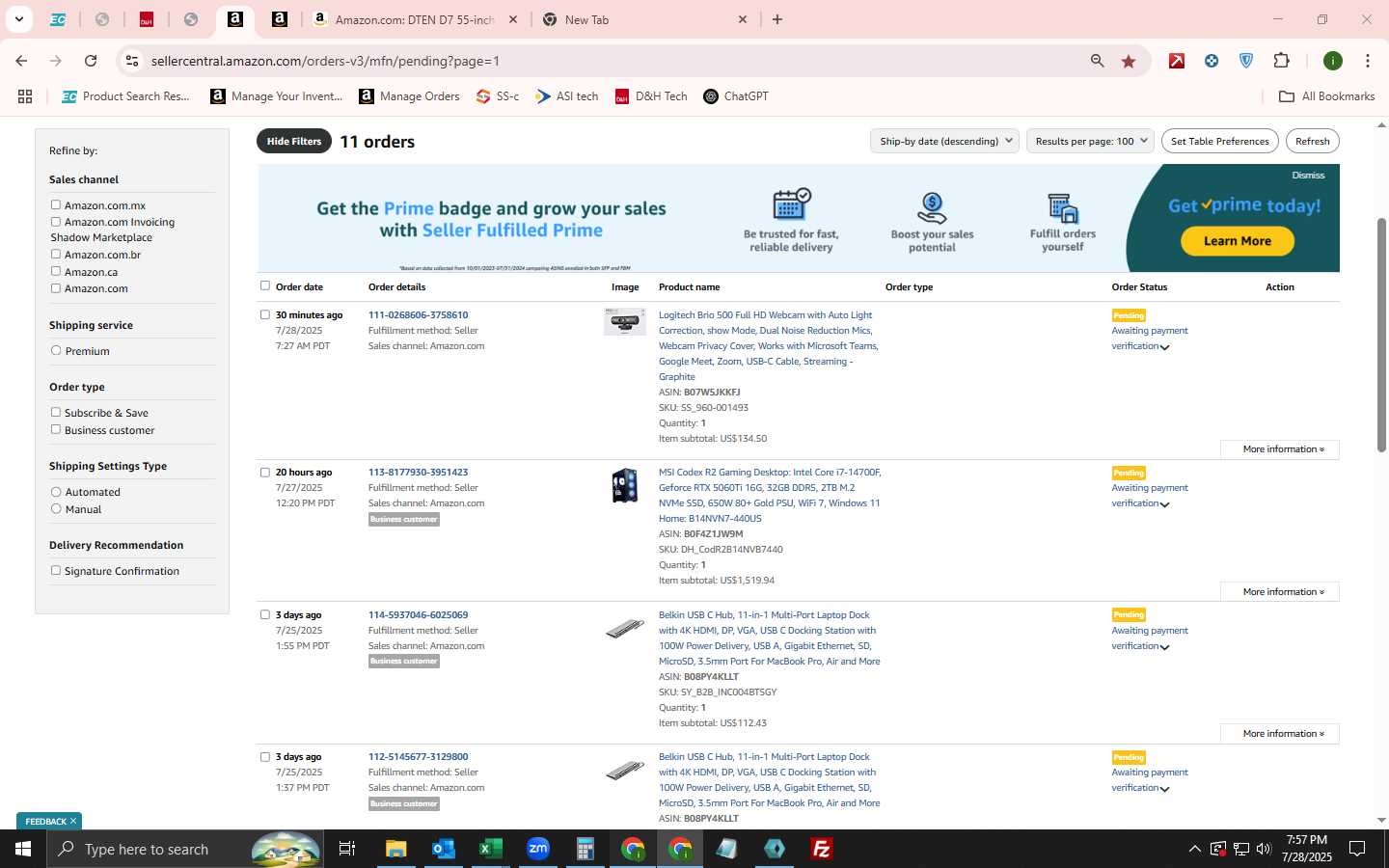1389x868 pixels.
Task: Check the Subscribe & Save filter
Action: (56, 412)
